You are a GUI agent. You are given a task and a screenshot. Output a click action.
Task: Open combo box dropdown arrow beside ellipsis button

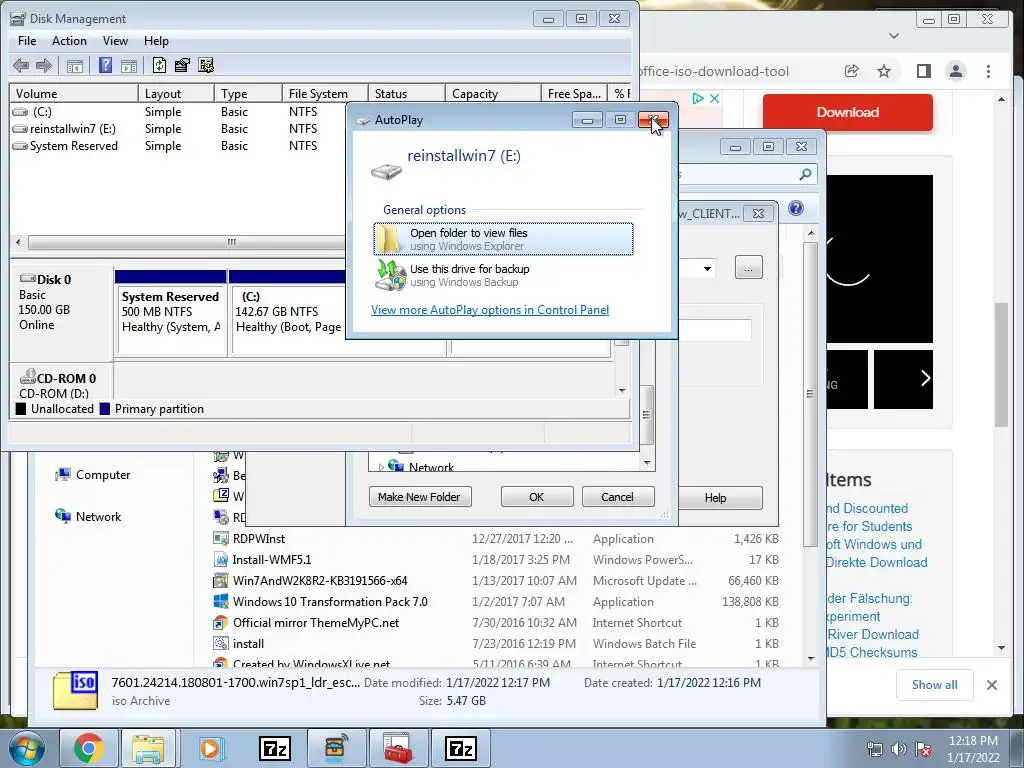pyautogui.click(x=707, y=268)
